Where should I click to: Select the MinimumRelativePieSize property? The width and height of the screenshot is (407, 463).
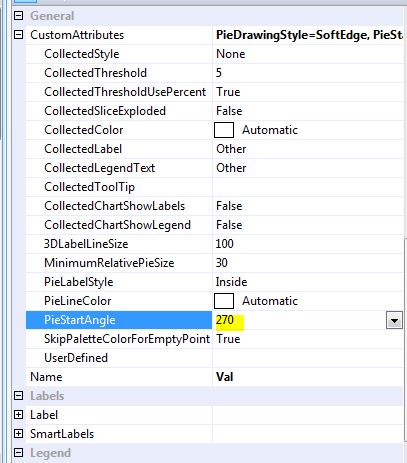click(x=109, y=263)
